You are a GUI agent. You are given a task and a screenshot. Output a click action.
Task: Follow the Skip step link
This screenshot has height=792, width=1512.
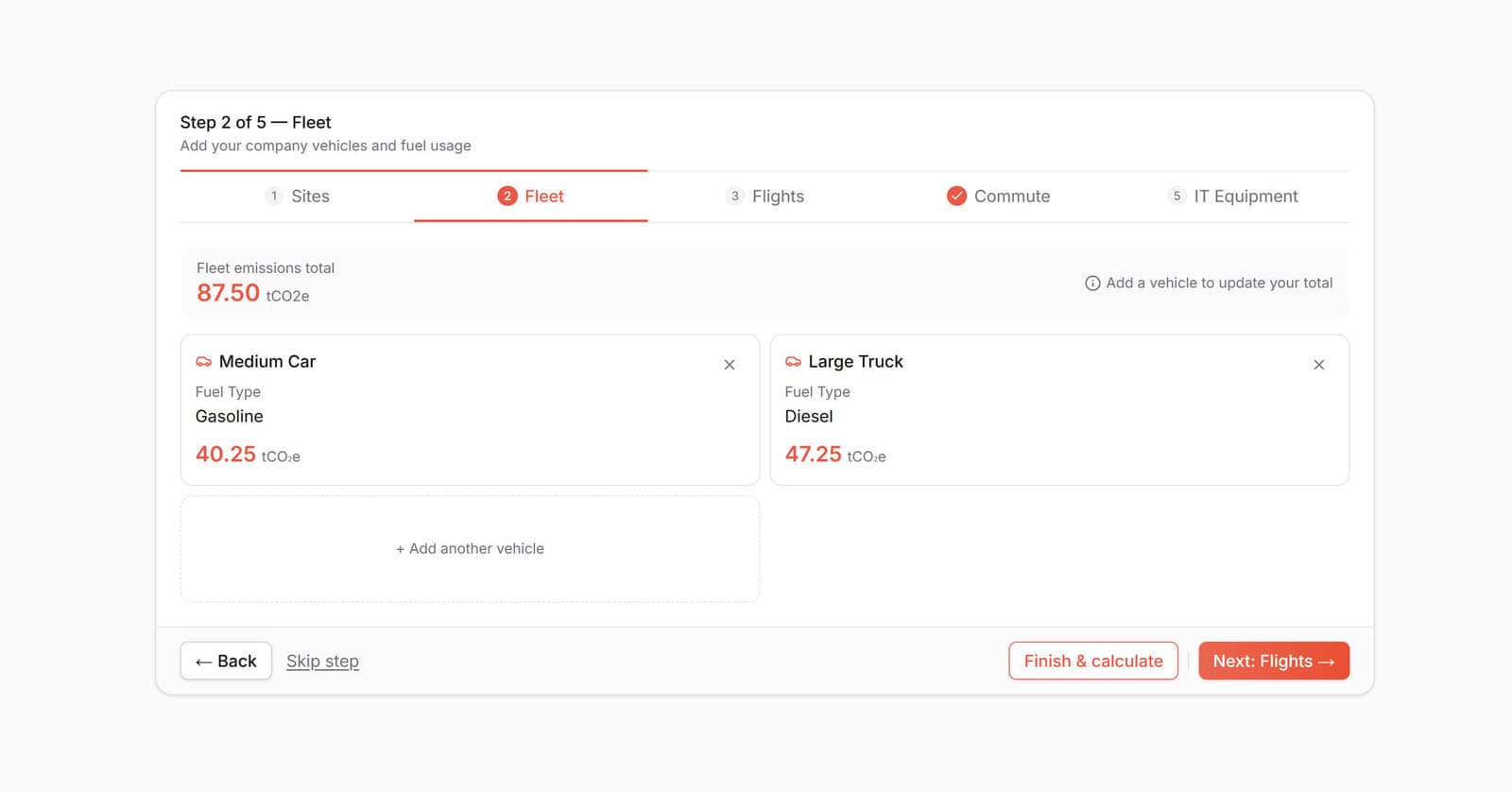(x=322, y=662)
